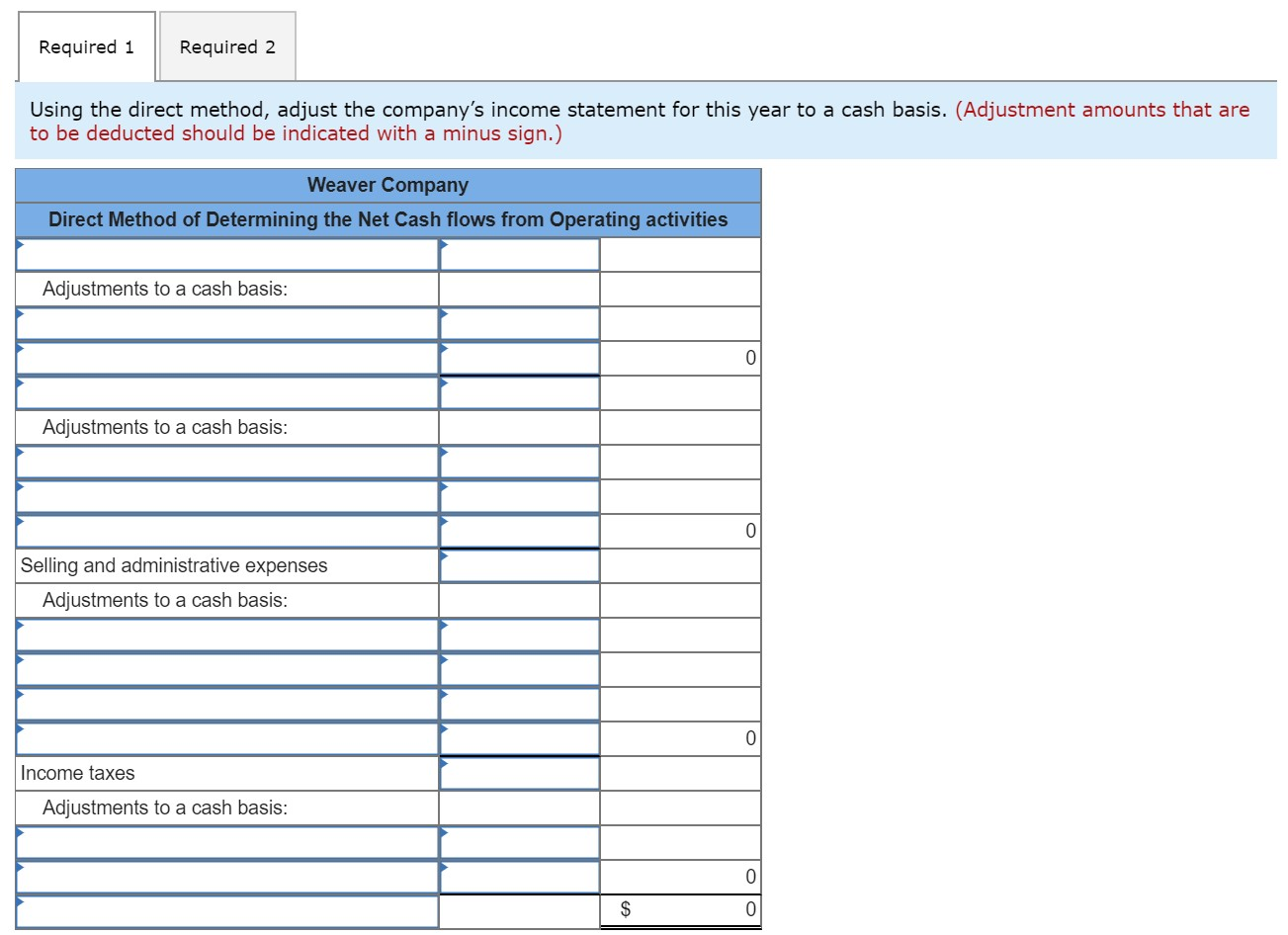Image resolution: width=1288 pixels, height=935 pixels.
Task: Select the amount field directly above the Selling expenses amount
Action: coord(520,532)
